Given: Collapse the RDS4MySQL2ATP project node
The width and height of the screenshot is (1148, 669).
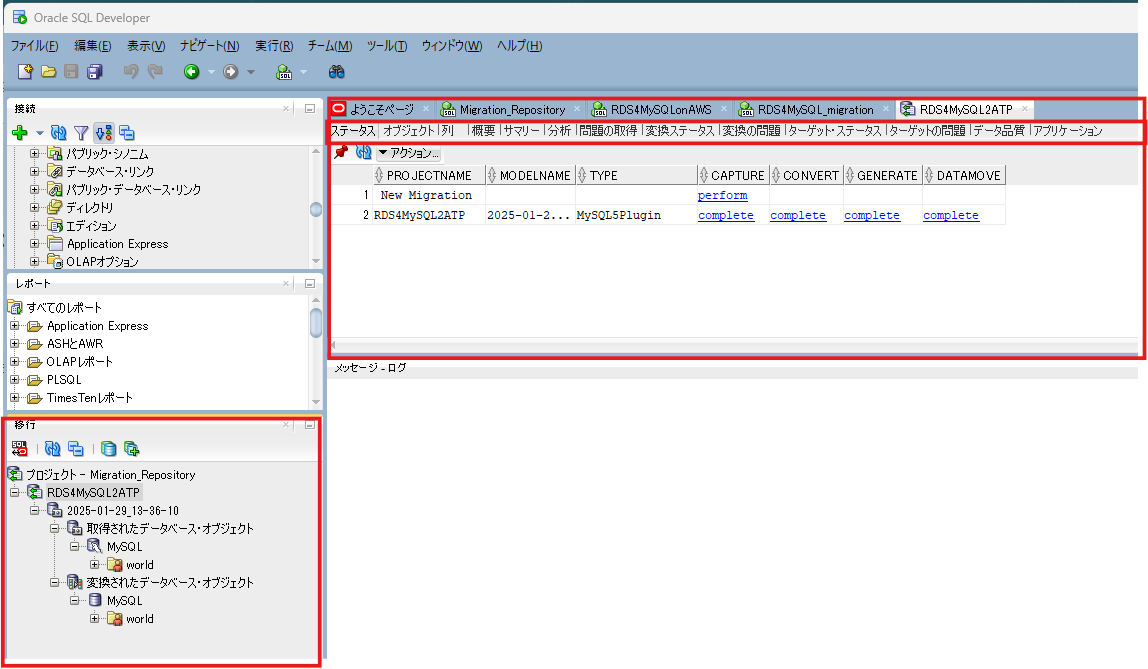Looking at the screenshot, I should pos(15,493).
